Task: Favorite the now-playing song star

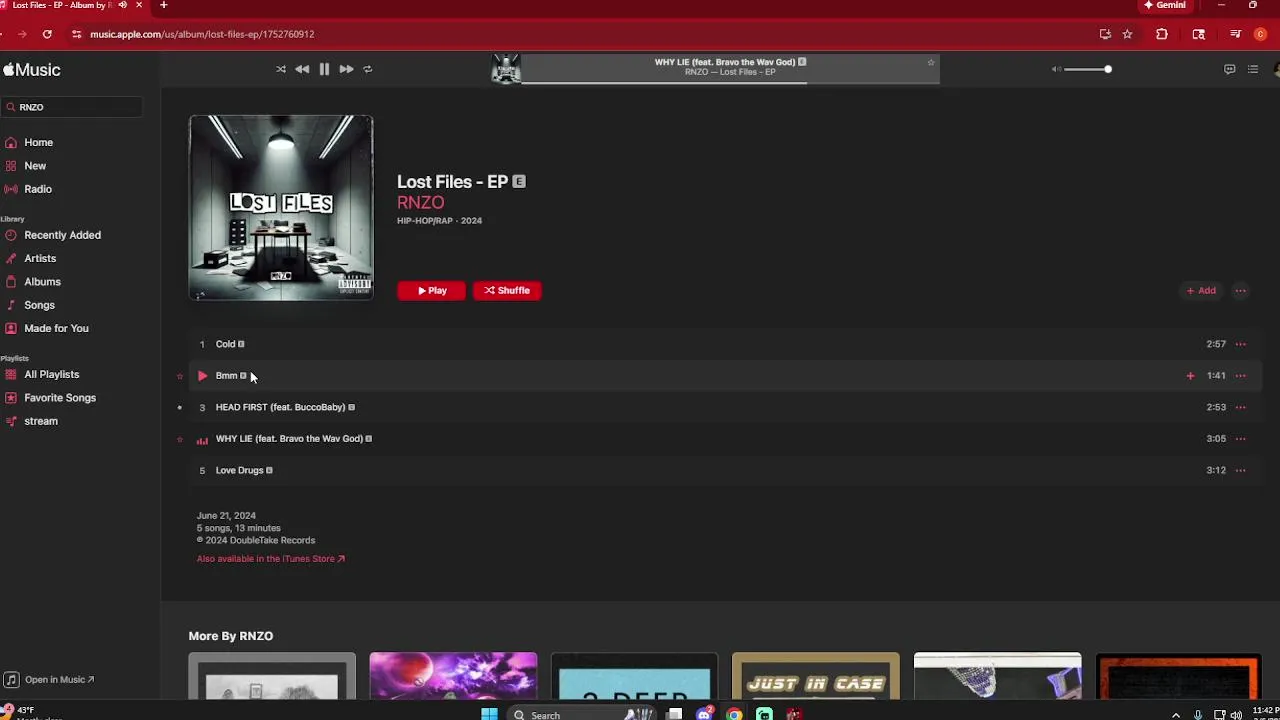Action: coord(931,62)
